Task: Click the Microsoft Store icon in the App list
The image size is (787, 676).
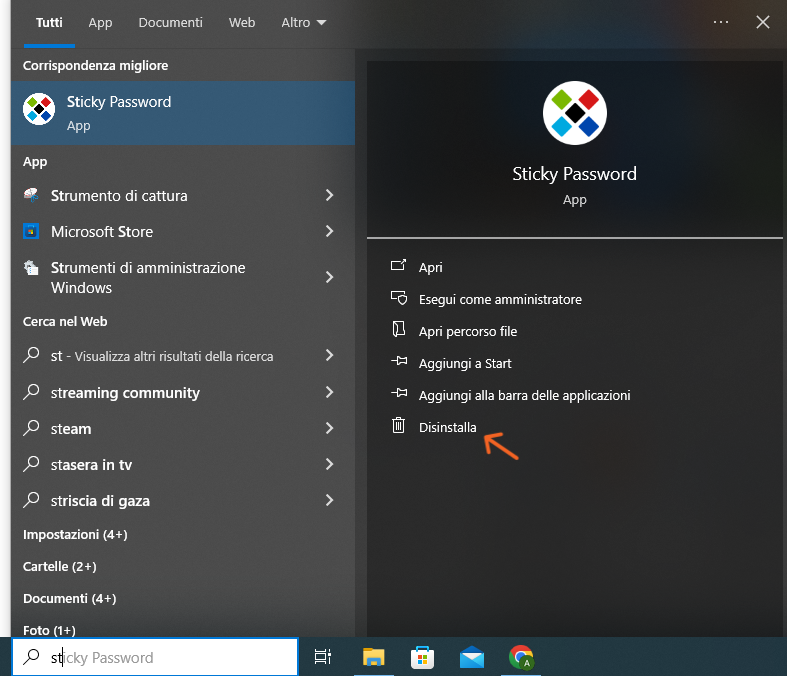Action: click(x=31, y=231)
